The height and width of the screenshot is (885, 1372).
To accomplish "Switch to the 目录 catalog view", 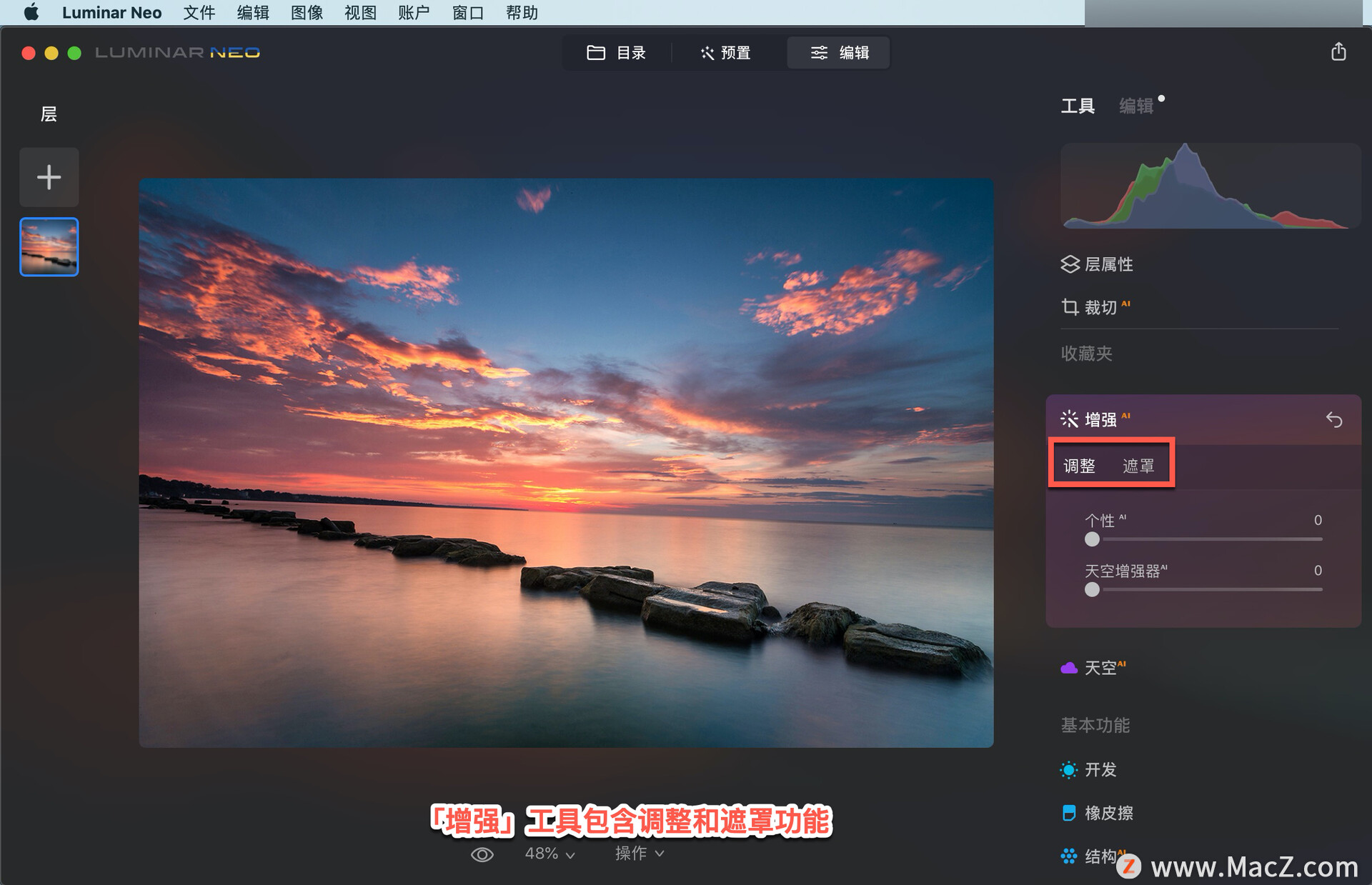I will pyautogui.click(x=616, y=53).
